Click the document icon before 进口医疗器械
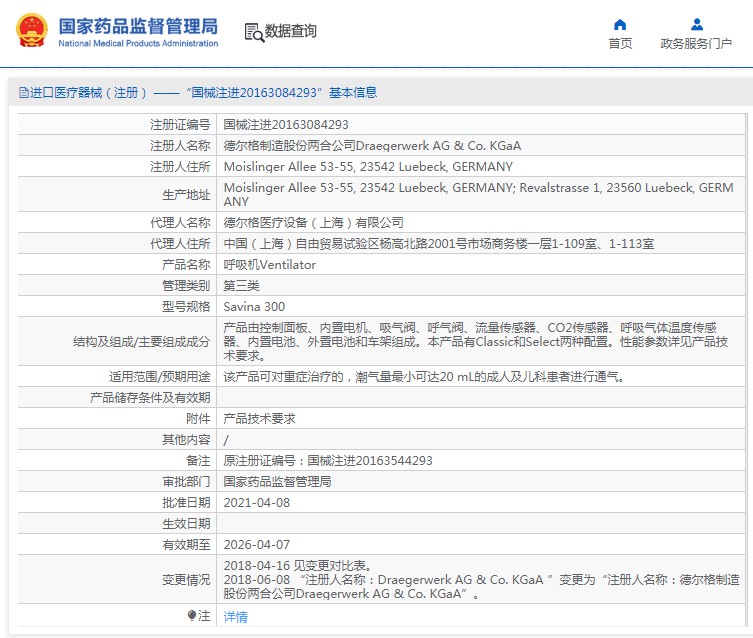Image resolution: width=753 pixels, height=638 pixels. 23,93
